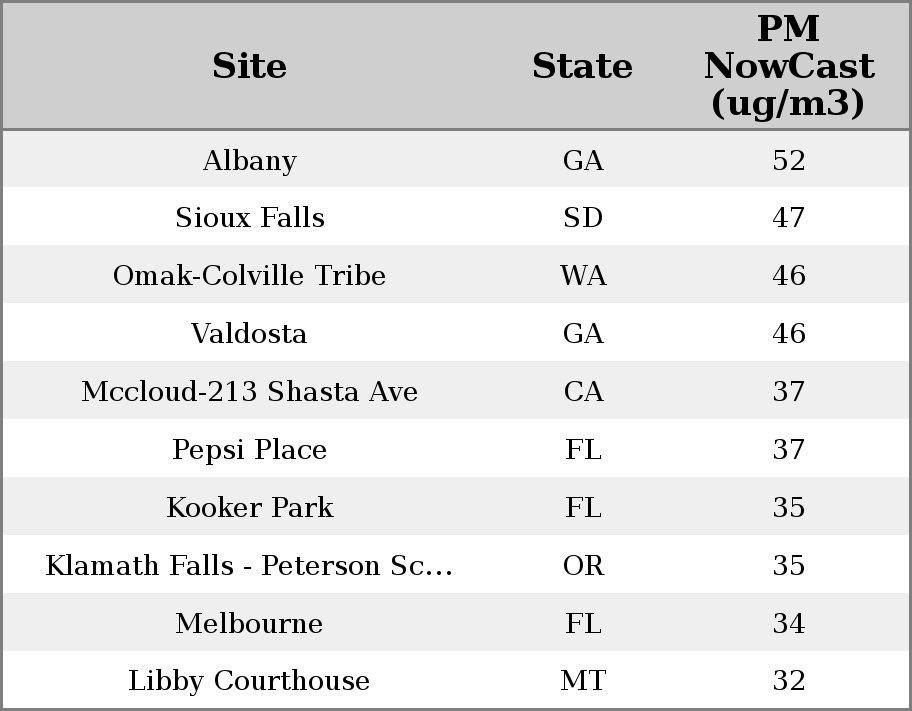The height and width of the screenshot is (711, 912).
Task: Click the CA state cell
Action: (x=583, y=392)
